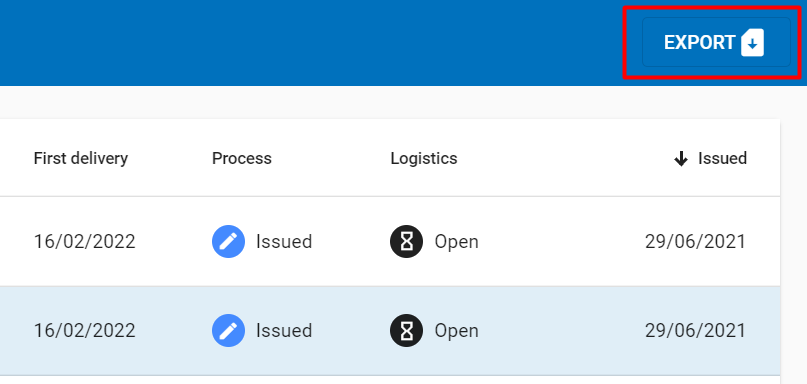807x384 pixels.
Task: Click first row's 16/02/2022 delivery date
Action: coord(84,241)
